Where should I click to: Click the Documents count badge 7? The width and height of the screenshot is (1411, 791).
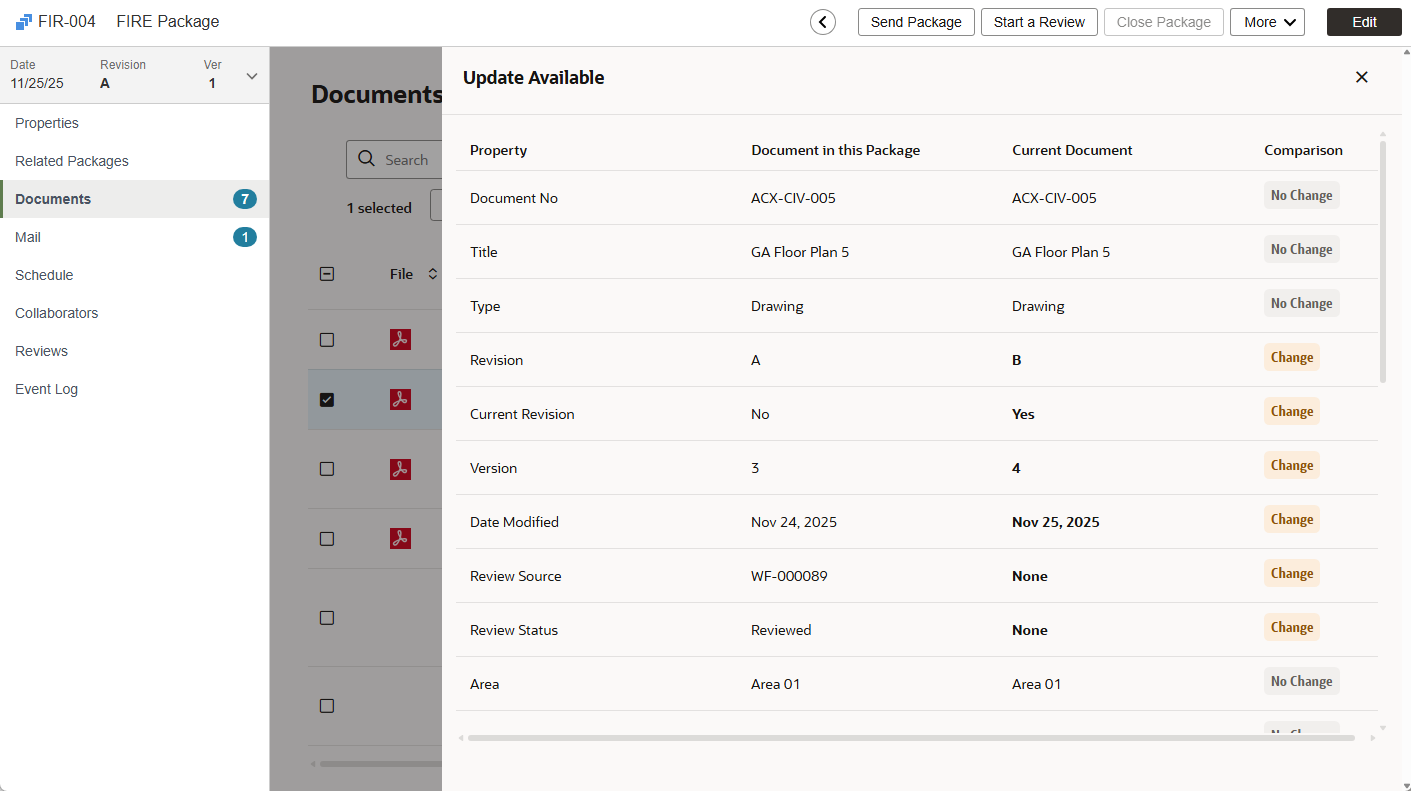pos(244,199)
